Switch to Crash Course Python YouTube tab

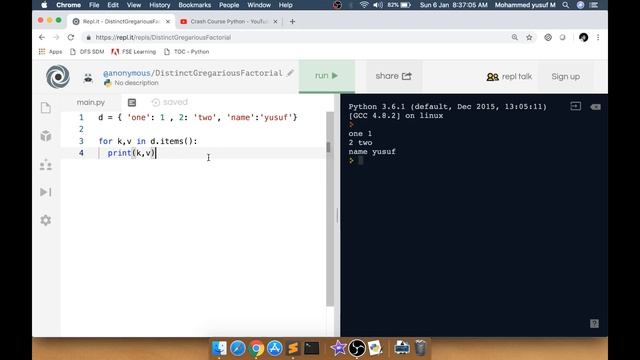coord(229,22)
